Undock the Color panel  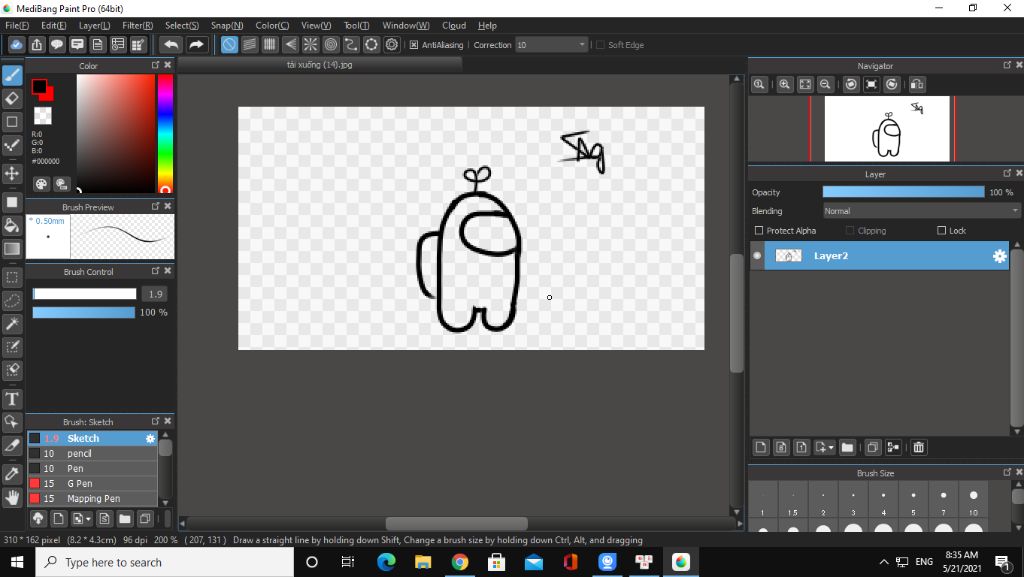click(155, 65)
